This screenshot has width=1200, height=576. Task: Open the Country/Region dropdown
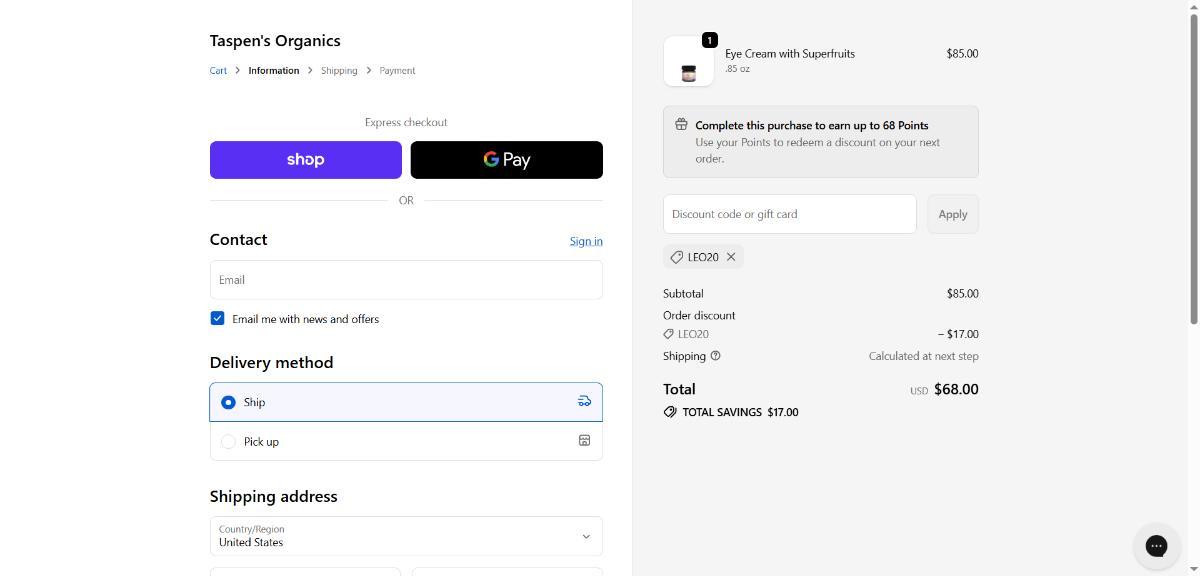(x=406, y=536)
